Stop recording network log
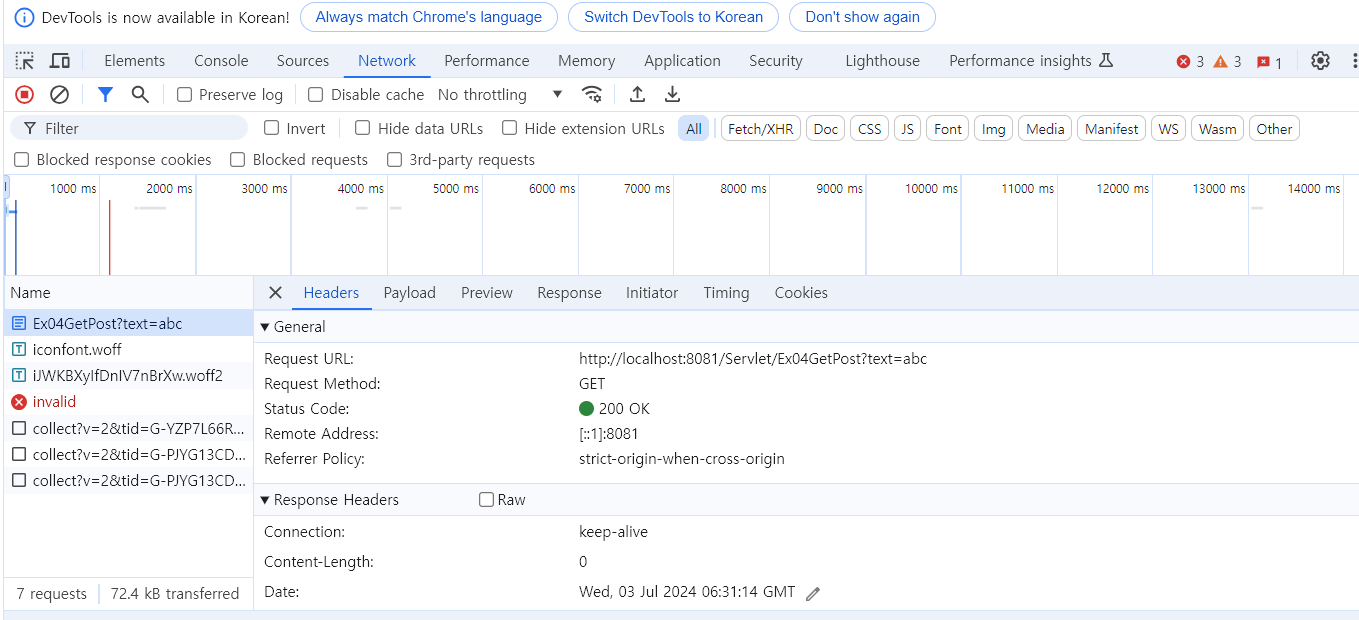This screenshot has width=1359, height=620. pos(25,95)
